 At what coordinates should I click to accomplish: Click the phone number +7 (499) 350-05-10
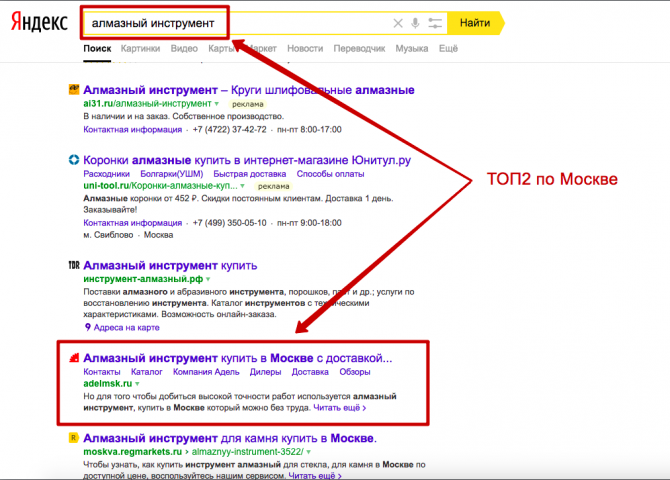pyautogui.click(x=229, y=223)
